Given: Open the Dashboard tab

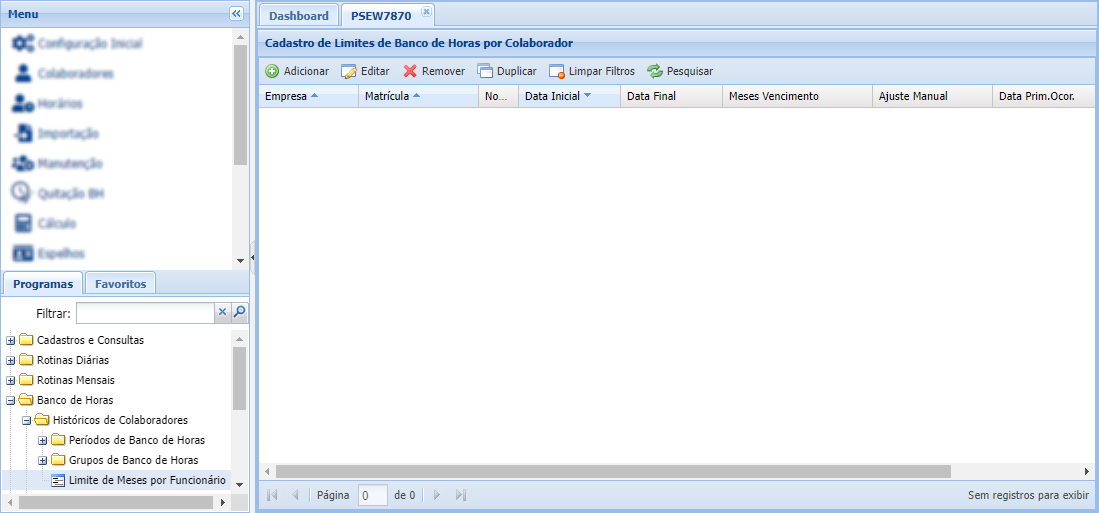Looking at the screenshot, I should pos(298,16).
